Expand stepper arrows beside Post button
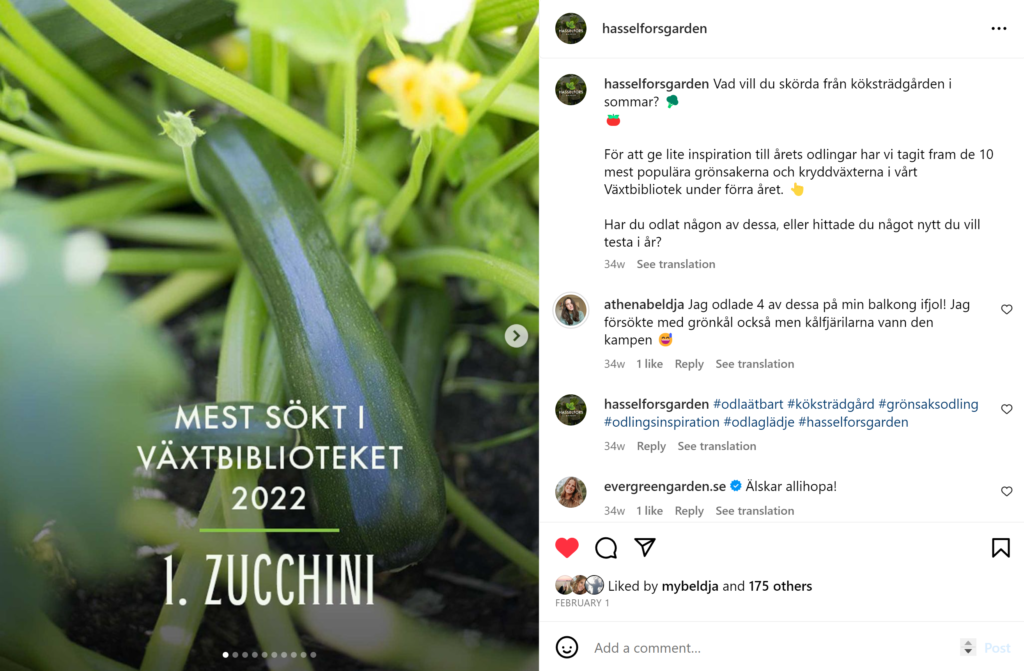Image resolution: width=1024 pixels, height=671 pixels. point(968,647)
